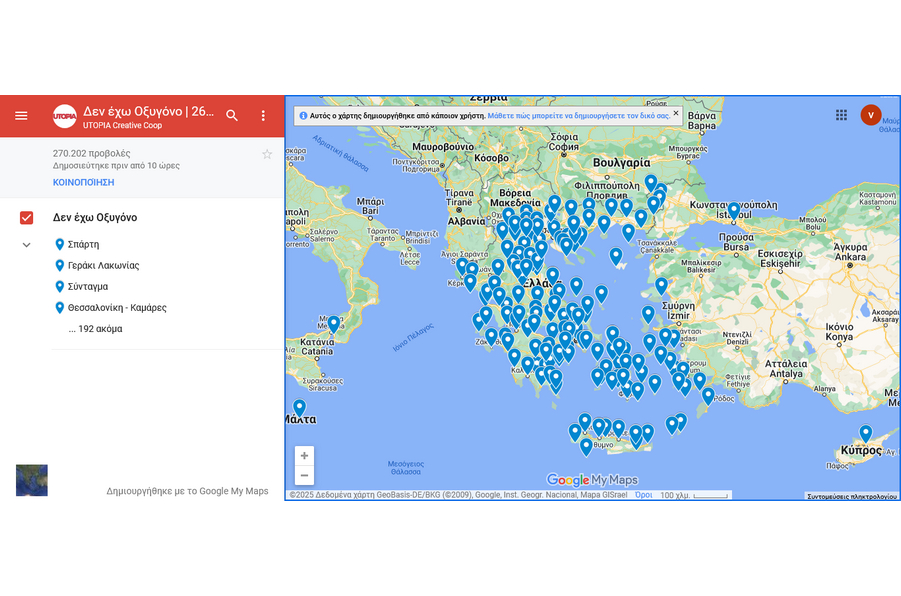Star this map with the star icon

click(266, 154)
